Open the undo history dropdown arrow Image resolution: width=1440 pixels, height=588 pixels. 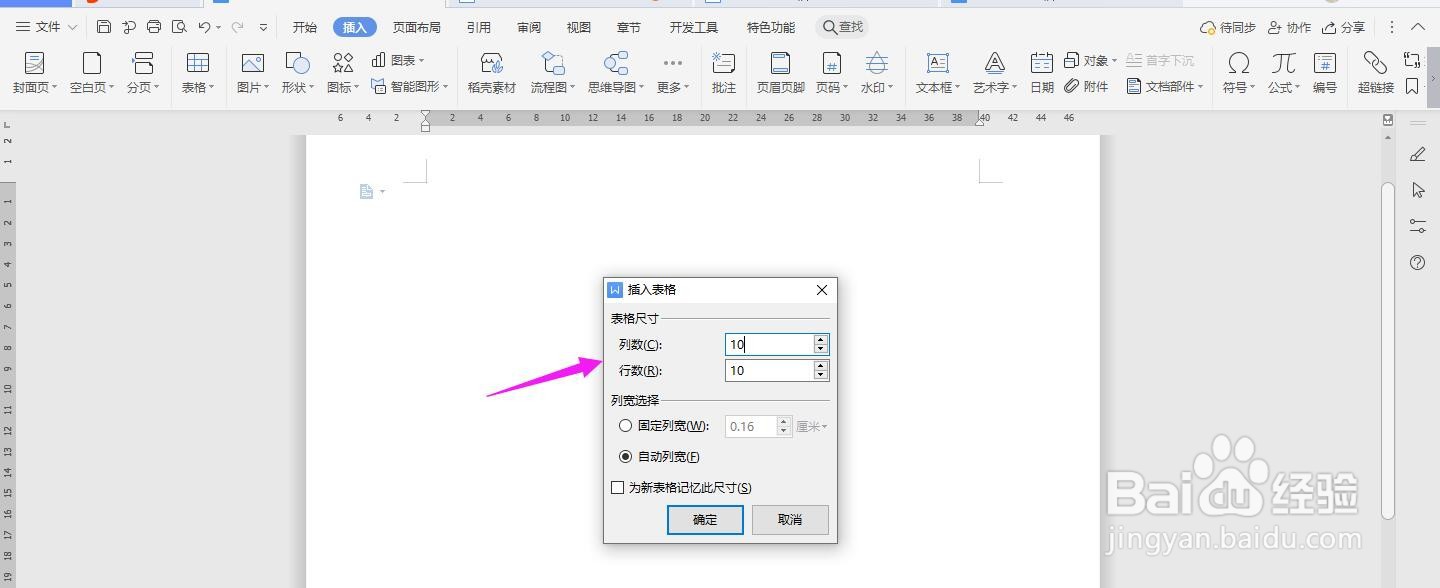point(219,27)
